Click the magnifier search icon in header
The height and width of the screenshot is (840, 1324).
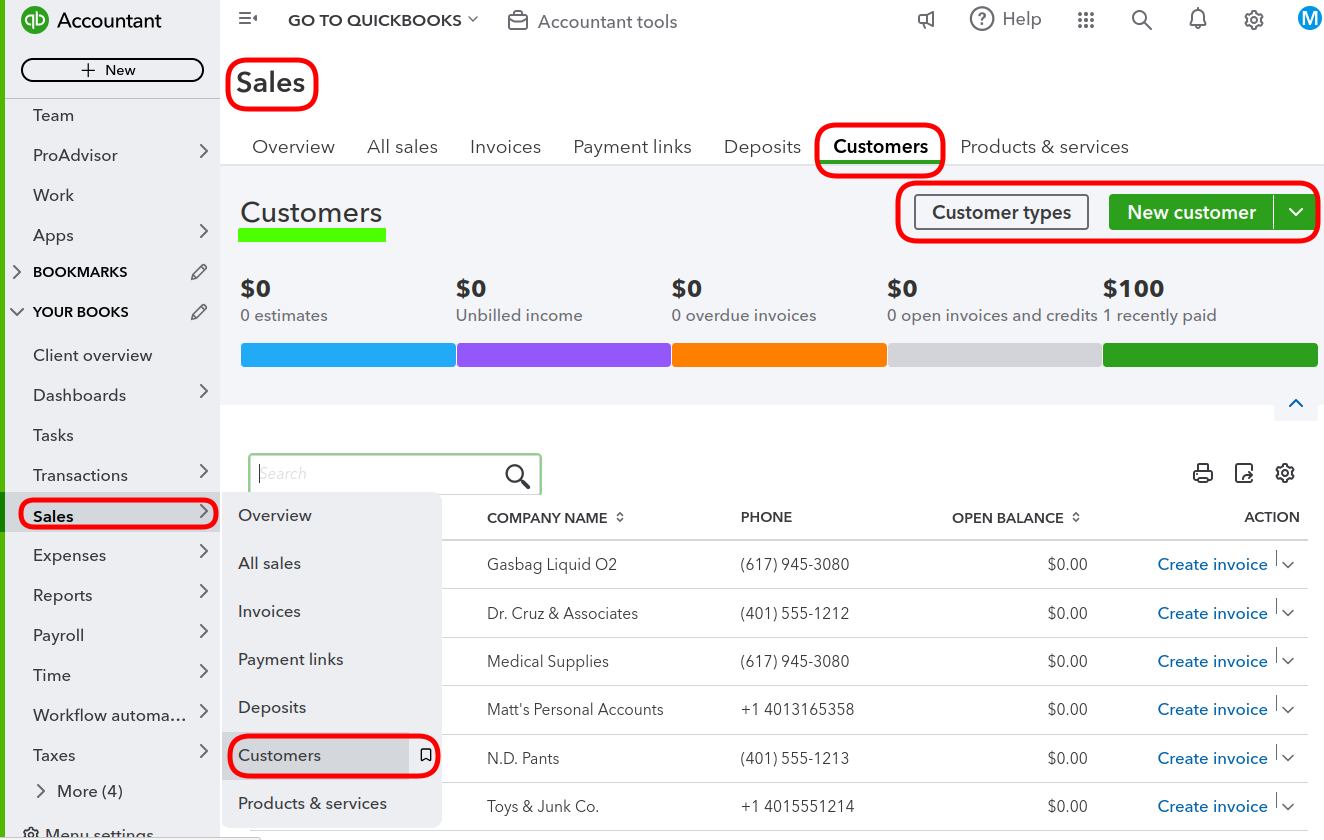(x=1142, y=20)
